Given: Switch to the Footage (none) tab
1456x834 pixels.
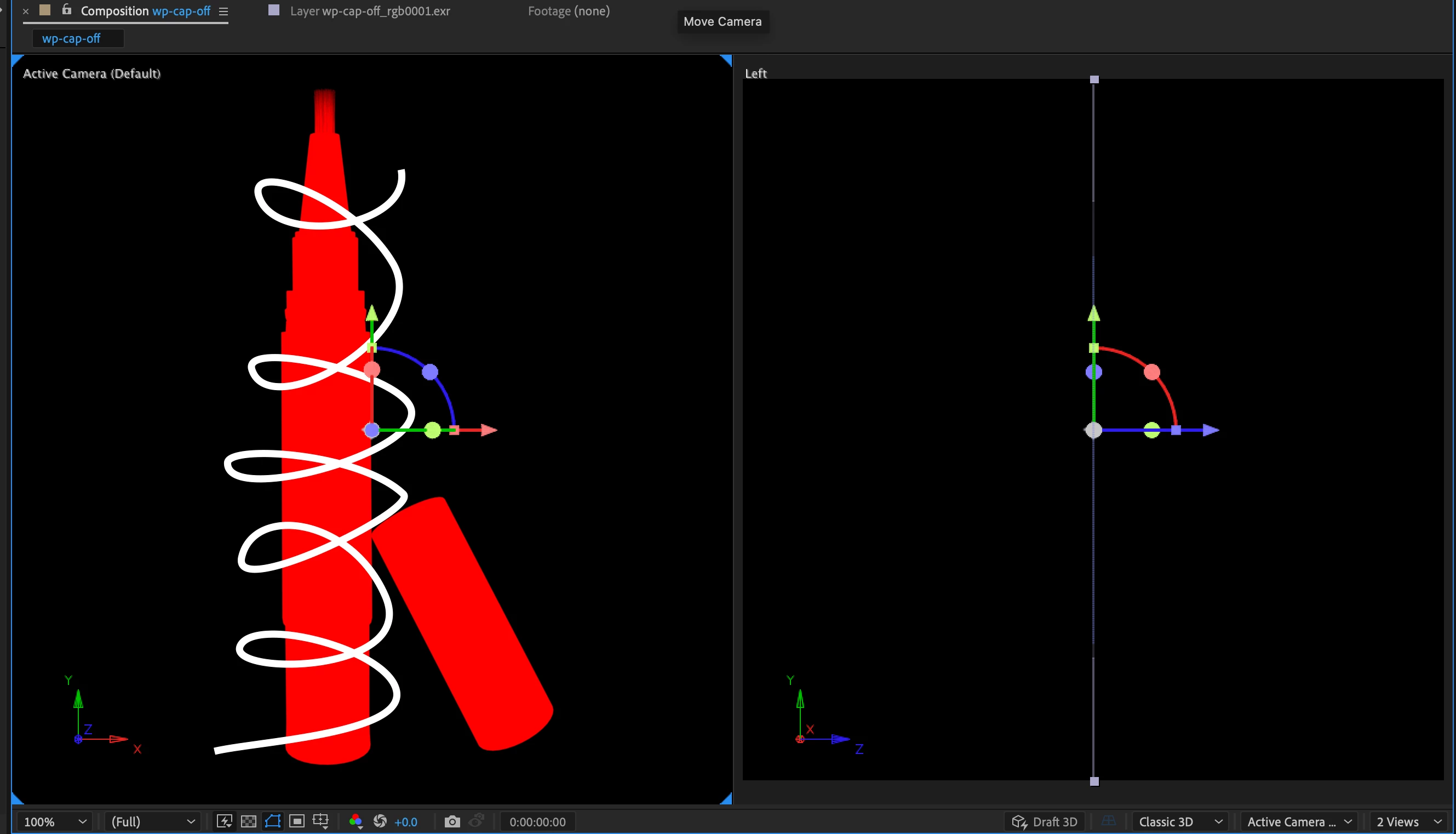Looking at the screenshot, I should point(569,11).
